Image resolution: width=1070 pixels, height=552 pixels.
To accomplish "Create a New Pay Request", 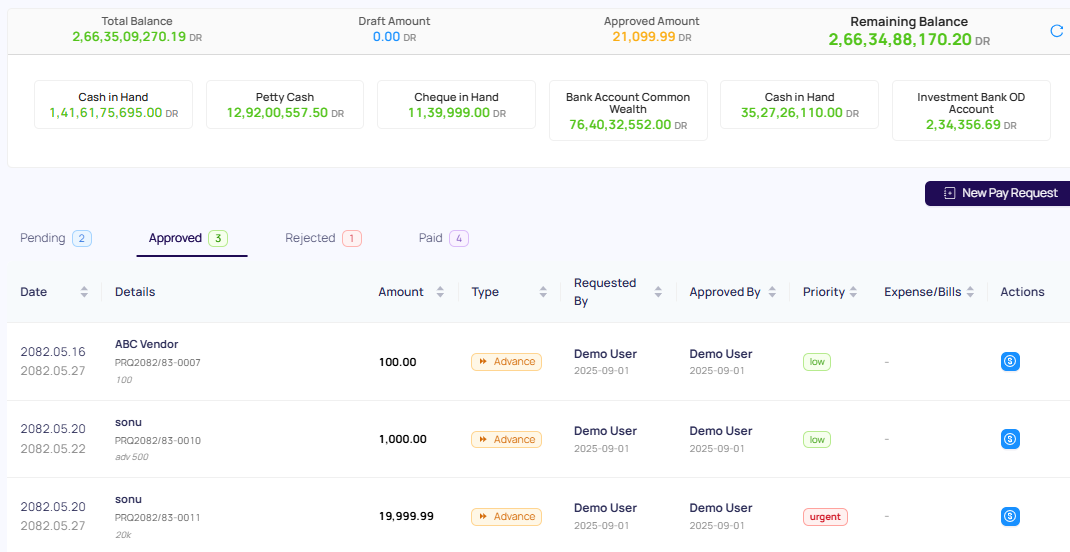I will (x=999, y=193).
